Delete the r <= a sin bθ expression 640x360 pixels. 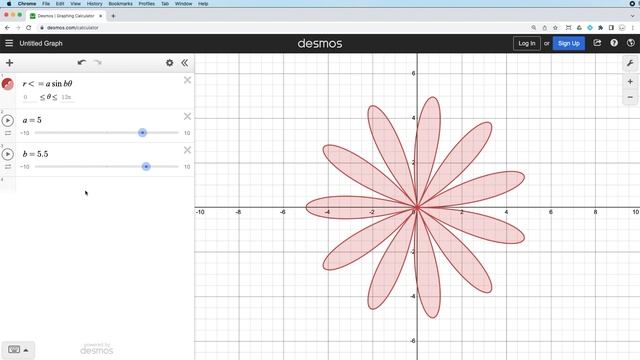pyautogui.click(x=187, y=80)
